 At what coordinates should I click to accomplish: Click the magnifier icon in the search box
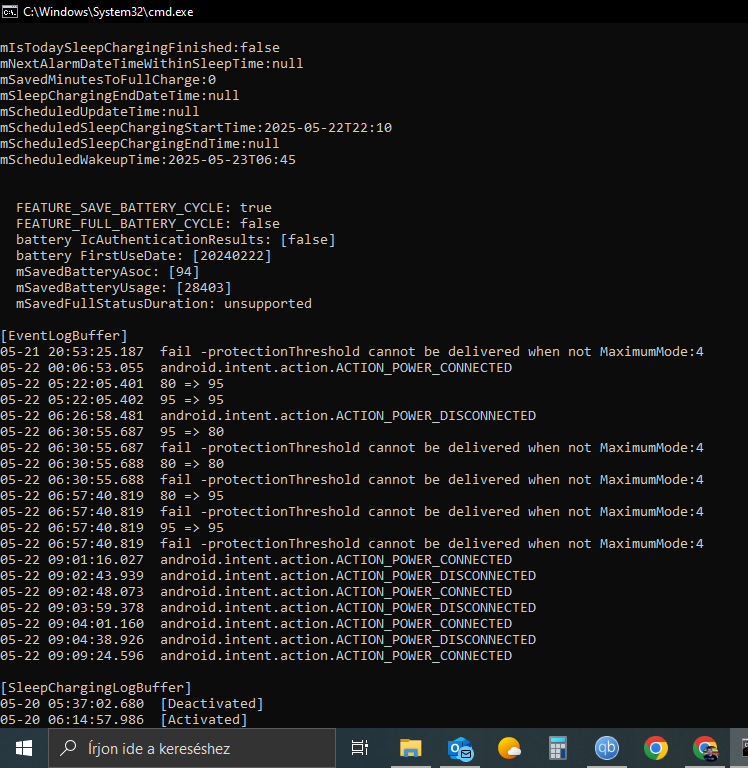68,748
